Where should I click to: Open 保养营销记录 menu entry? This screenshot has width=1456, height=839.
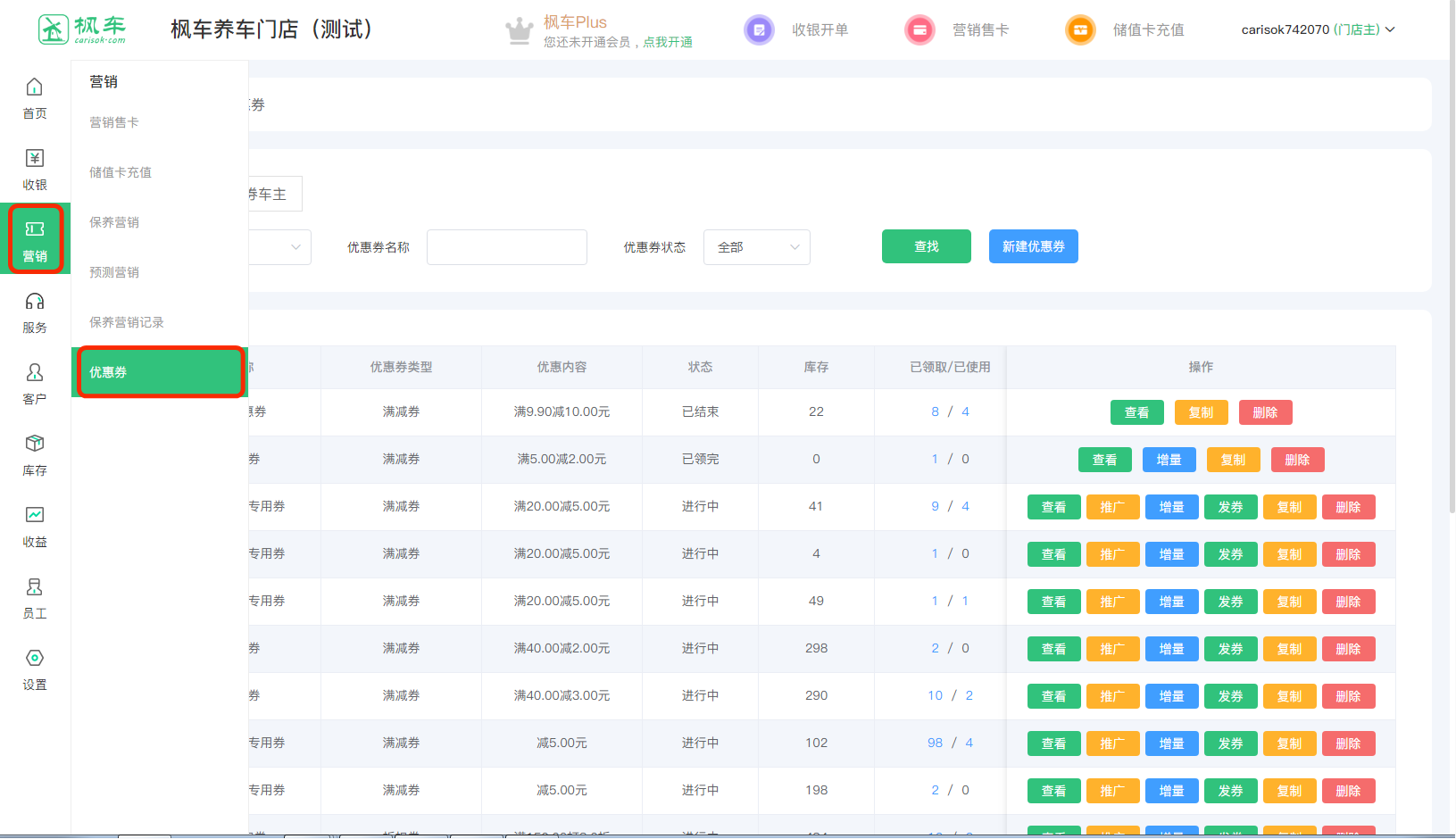click(x=127, y=322)
